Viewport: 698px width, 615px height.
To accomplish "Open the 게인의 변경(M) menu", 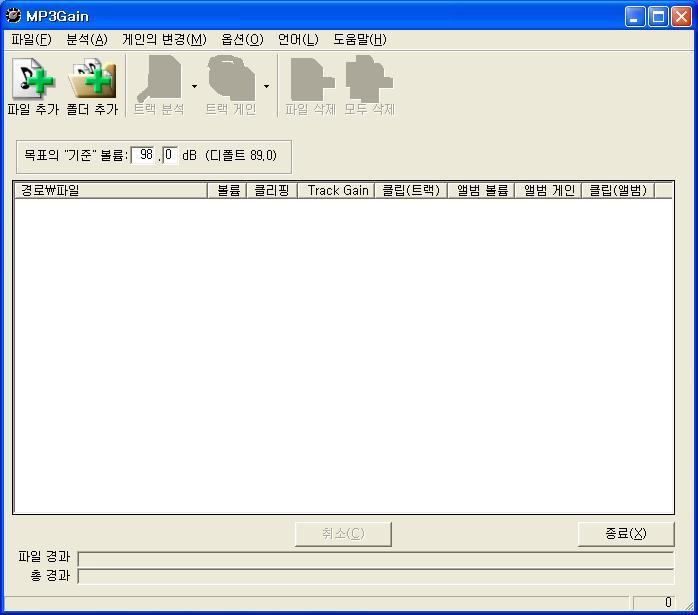I will pos(164,40).
